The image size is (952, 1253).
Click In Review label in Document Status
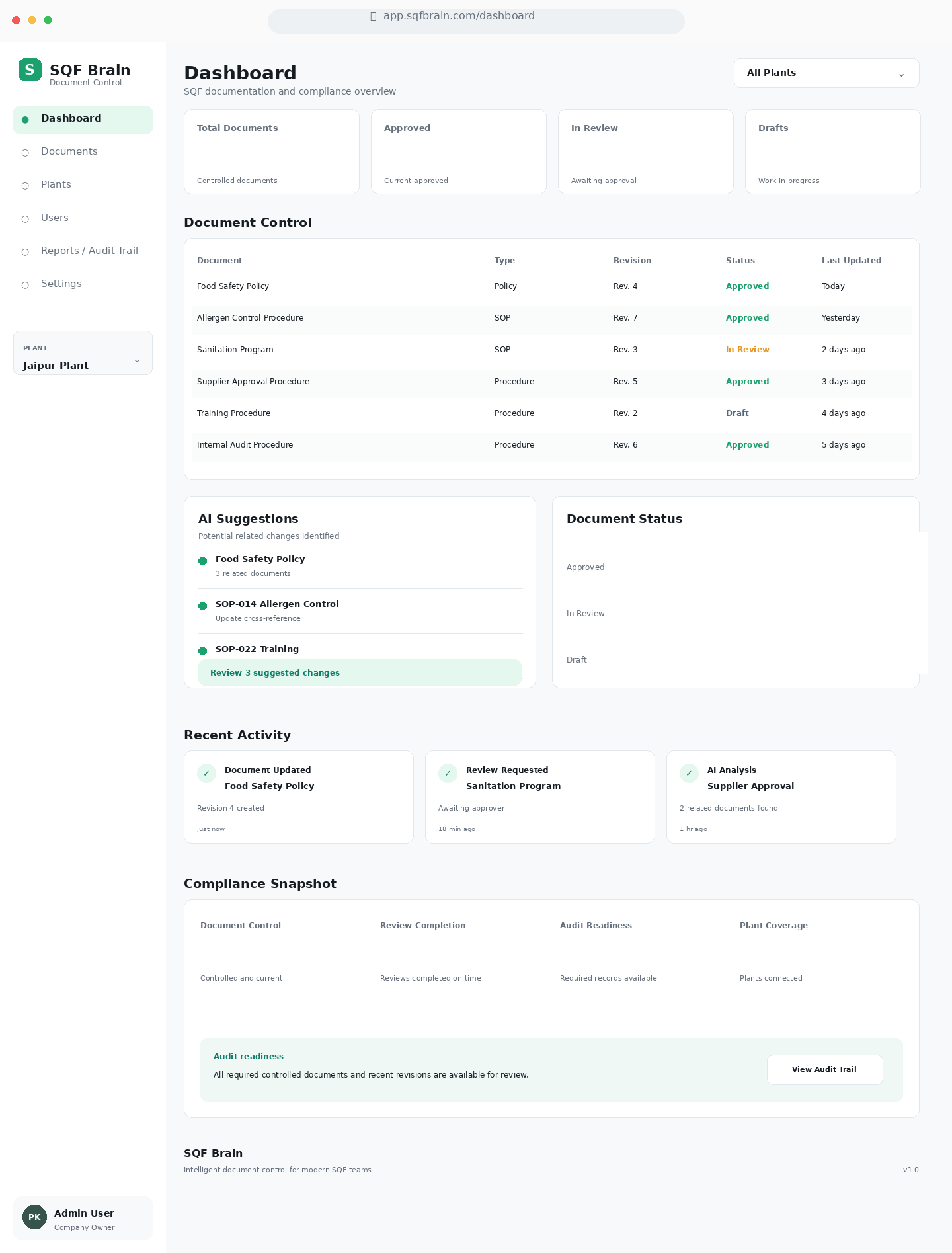(x=585, y=614)
